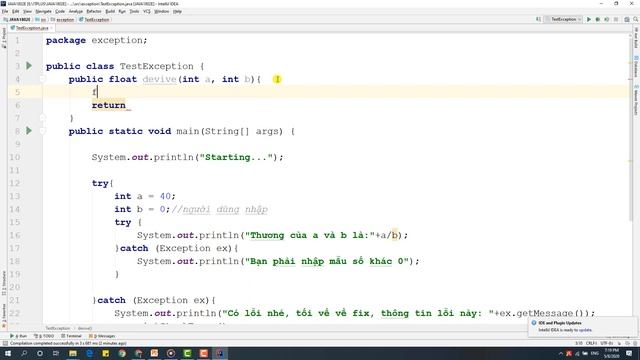This screenshot has height=360, width=640.
Task: Open the Run menu
Action: pyautogui.click(x=122, y=11)
